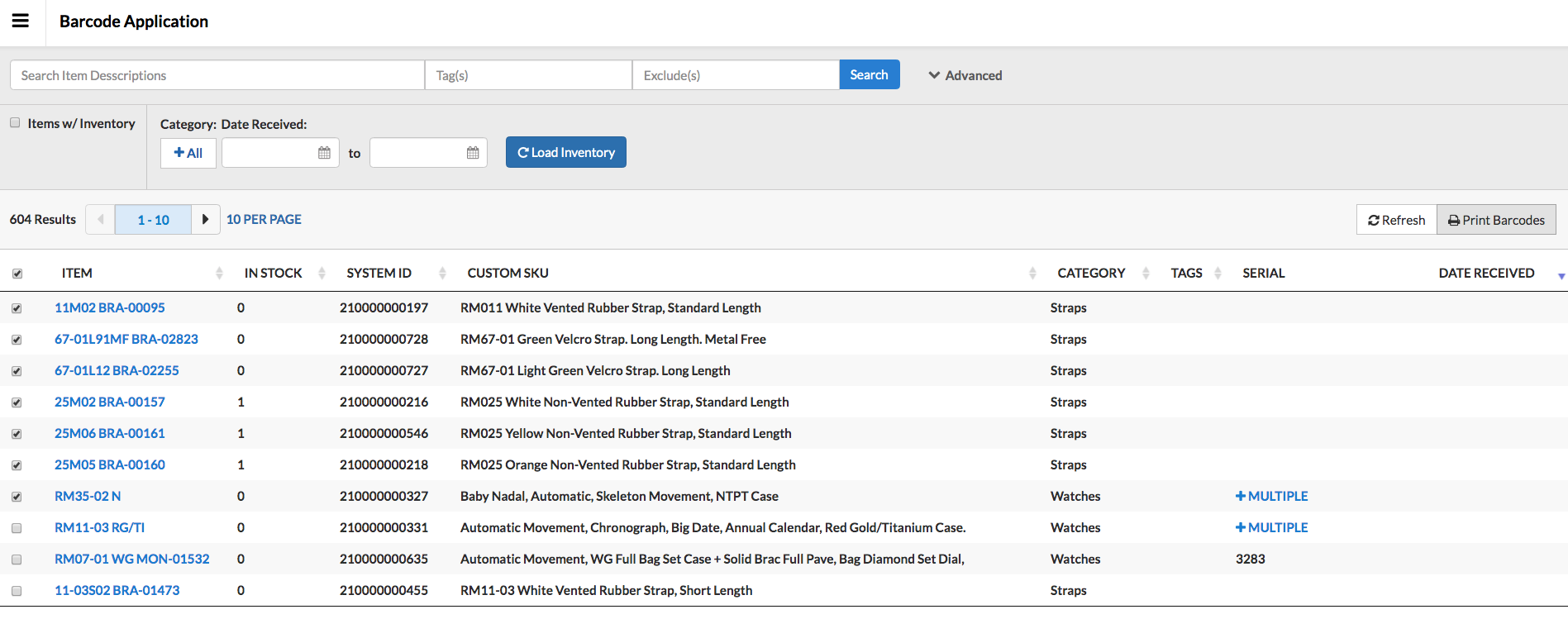Screen dimensions: 1568x619
Task: Click Print Barcodes button
Action: tap(1496, 220)
